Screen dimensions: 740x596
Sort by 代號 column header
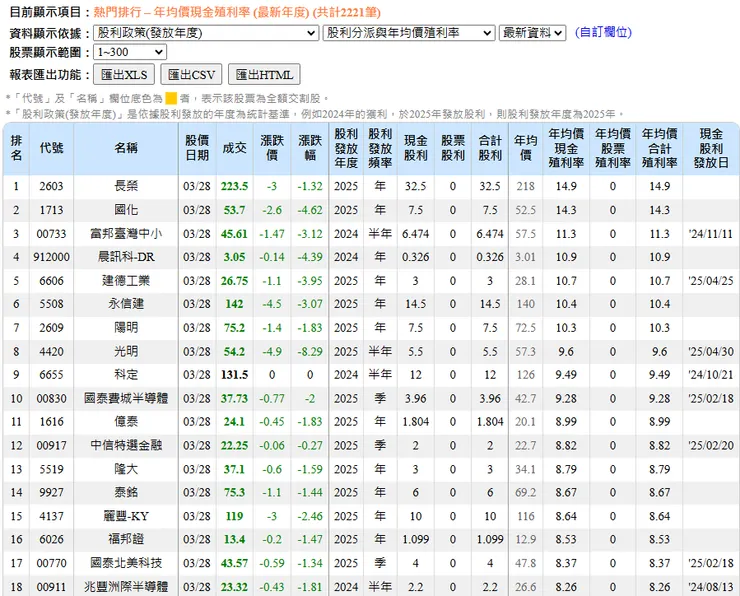tap(51, 148)
